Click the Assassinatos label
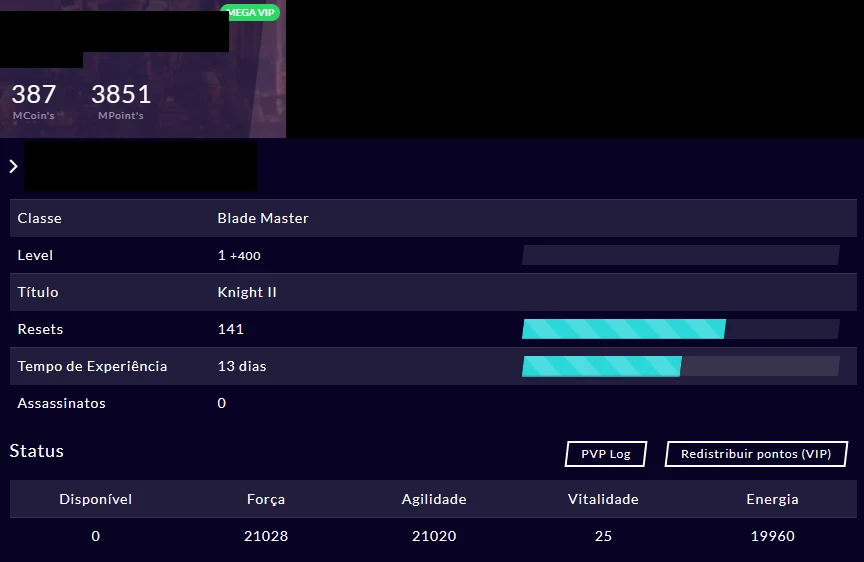864x562 pixels. click(61, 403)
